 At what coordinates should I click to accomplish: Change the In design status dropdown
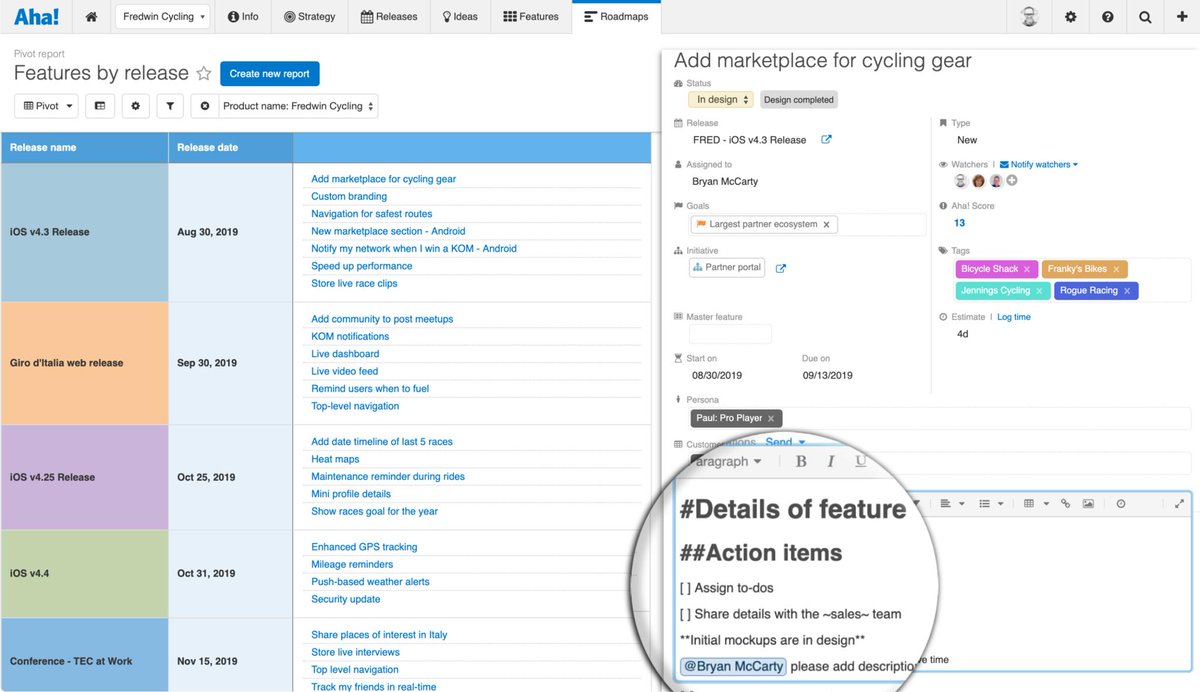(x=720, y=99)
